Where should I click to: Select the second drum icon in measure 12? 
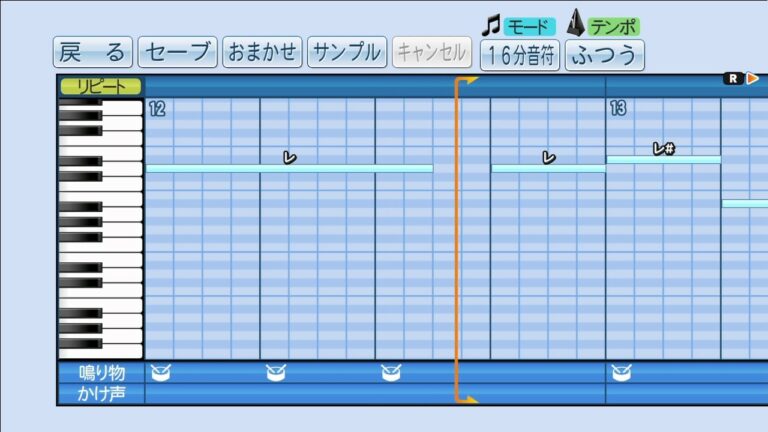(x=276, y=373)
